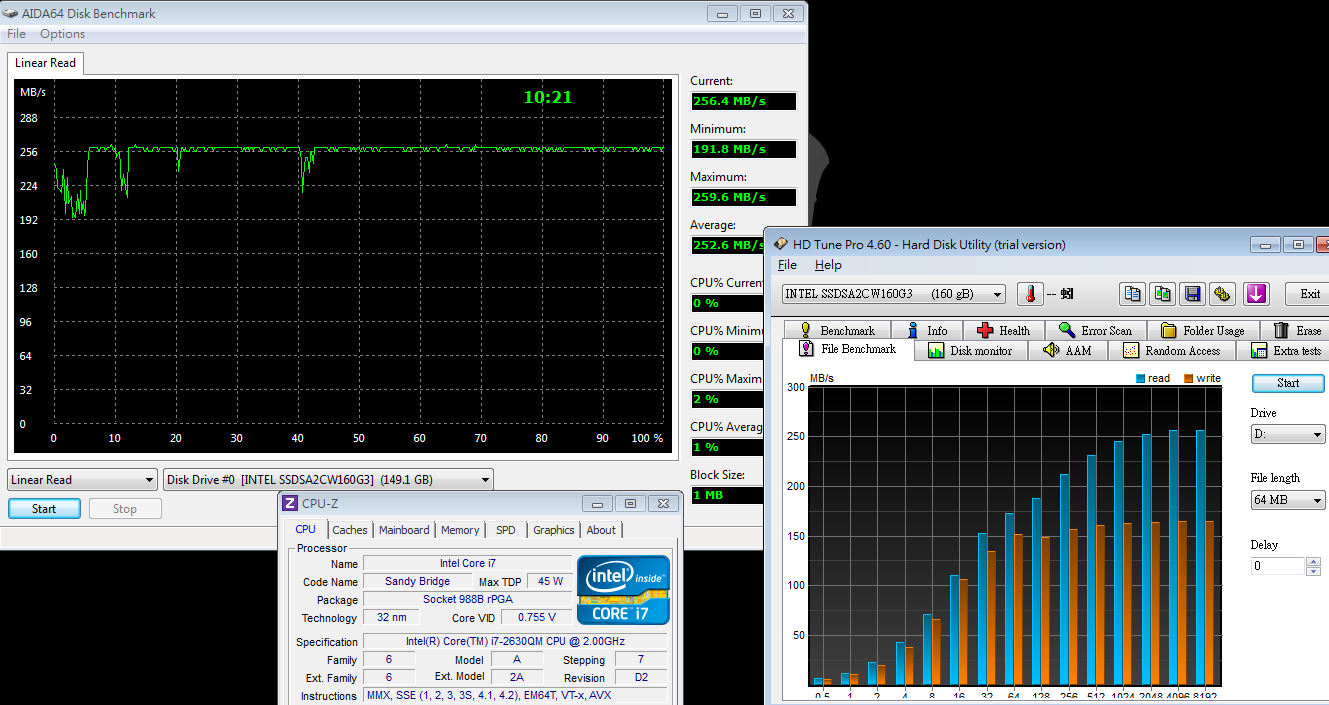Click the blue read legend swatch
The width and height of the screenshot is (1329, 705).
[x=1141, y=379]
